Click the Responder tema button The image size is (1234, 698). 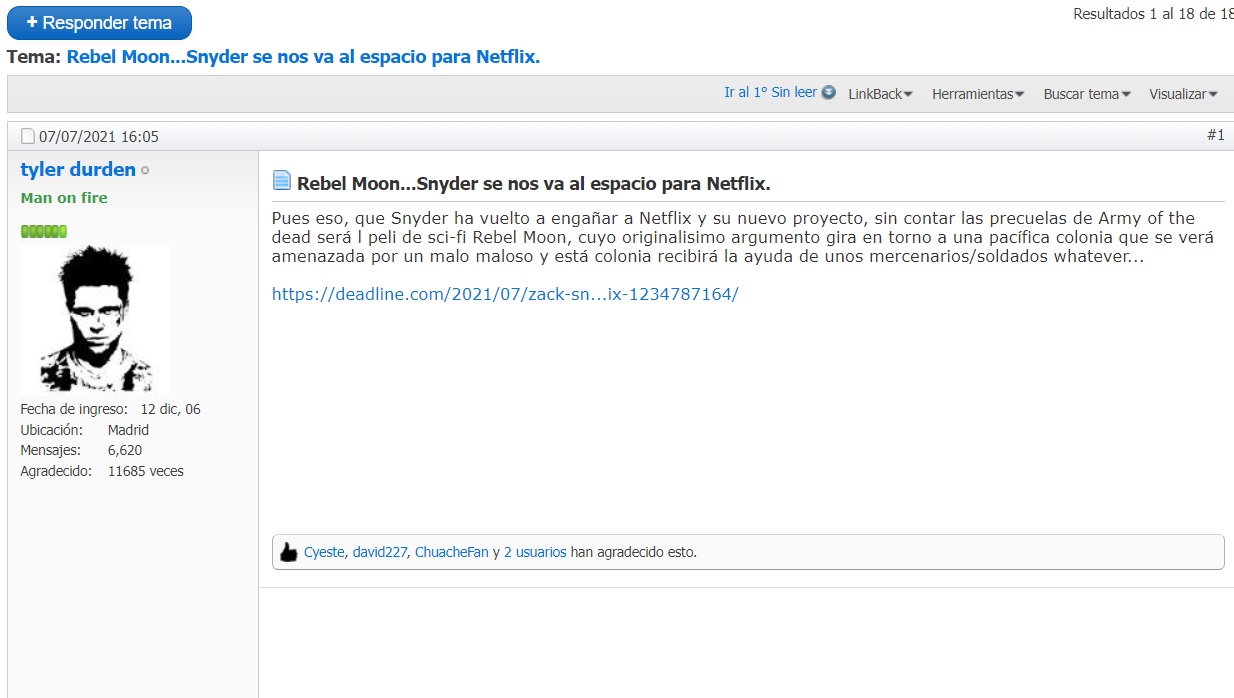pos(99,22)
